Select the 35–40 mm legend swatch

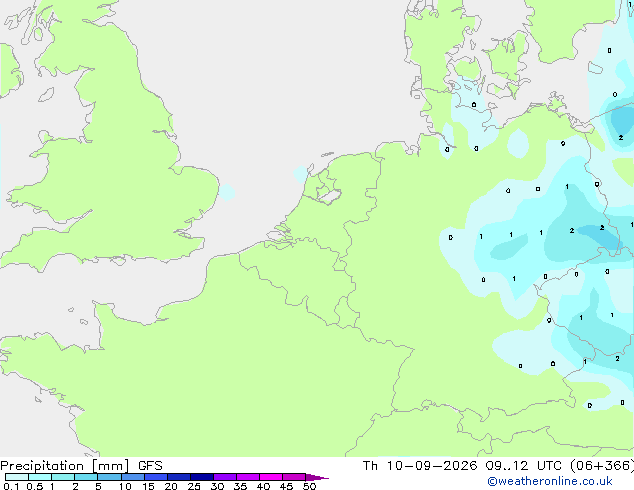[248, 477]
